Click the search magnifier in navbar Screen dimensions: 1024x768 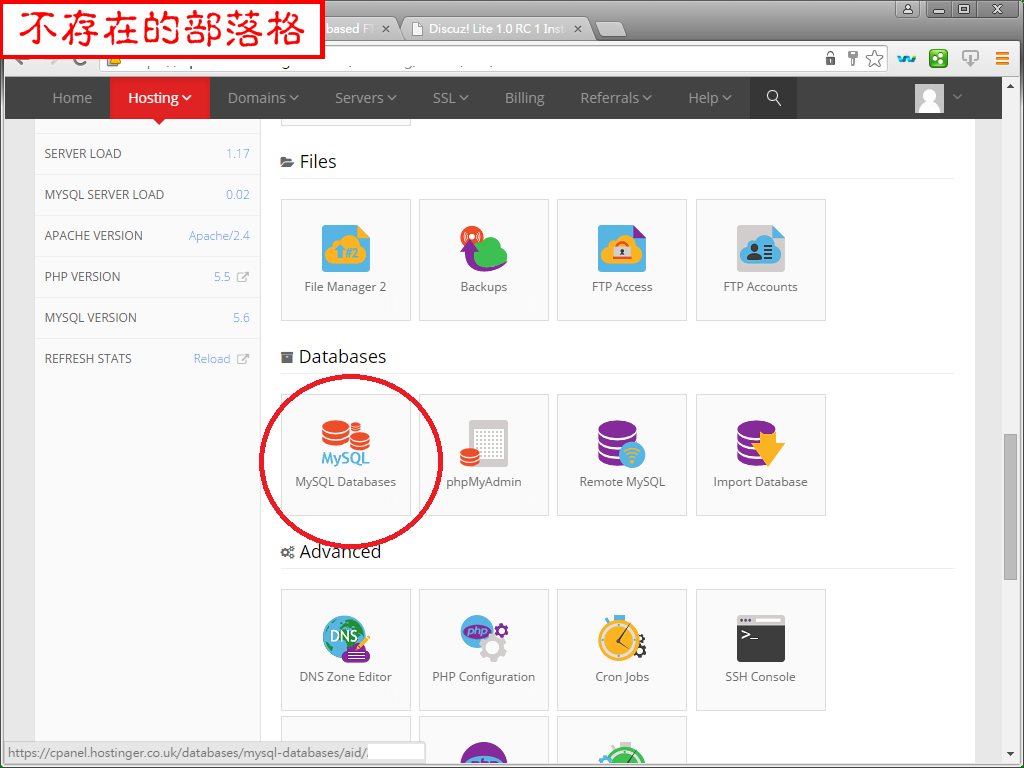click(773, 98)
